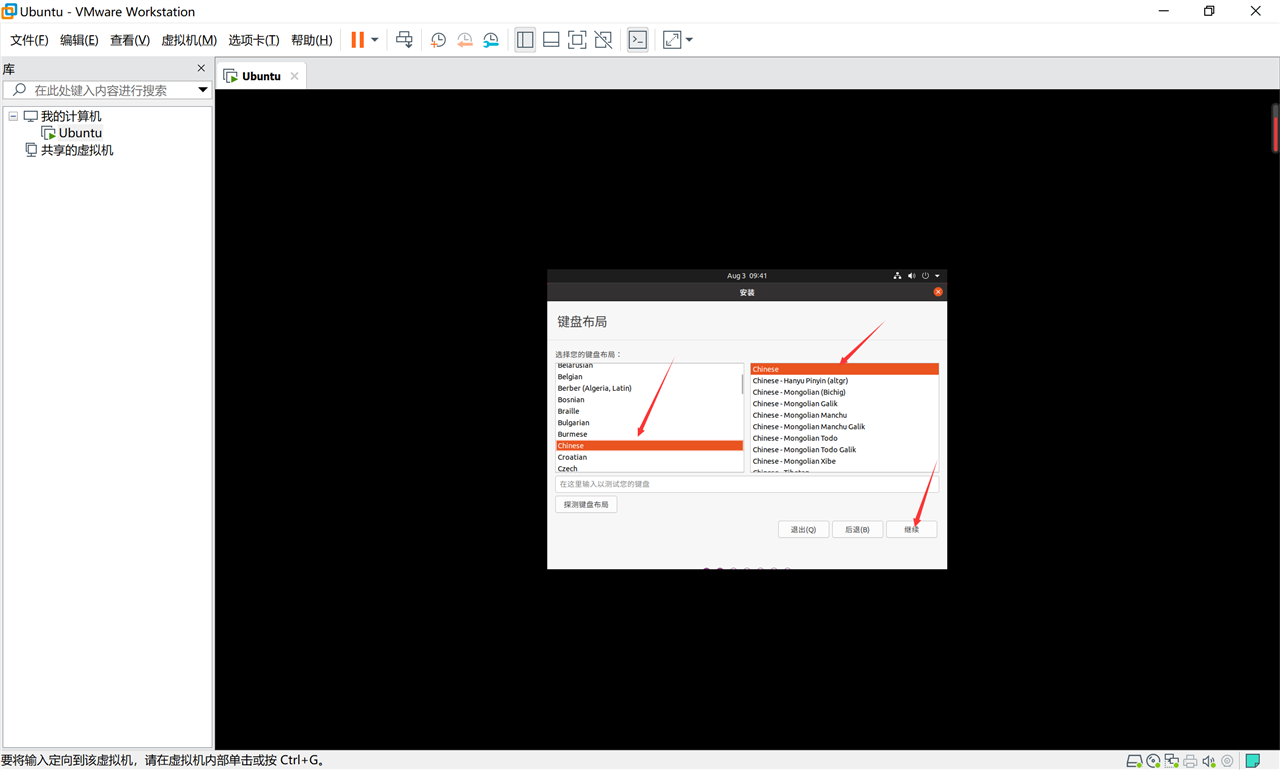
Task: Enter full screen mode from the toolbar
Action: [577, 40]
